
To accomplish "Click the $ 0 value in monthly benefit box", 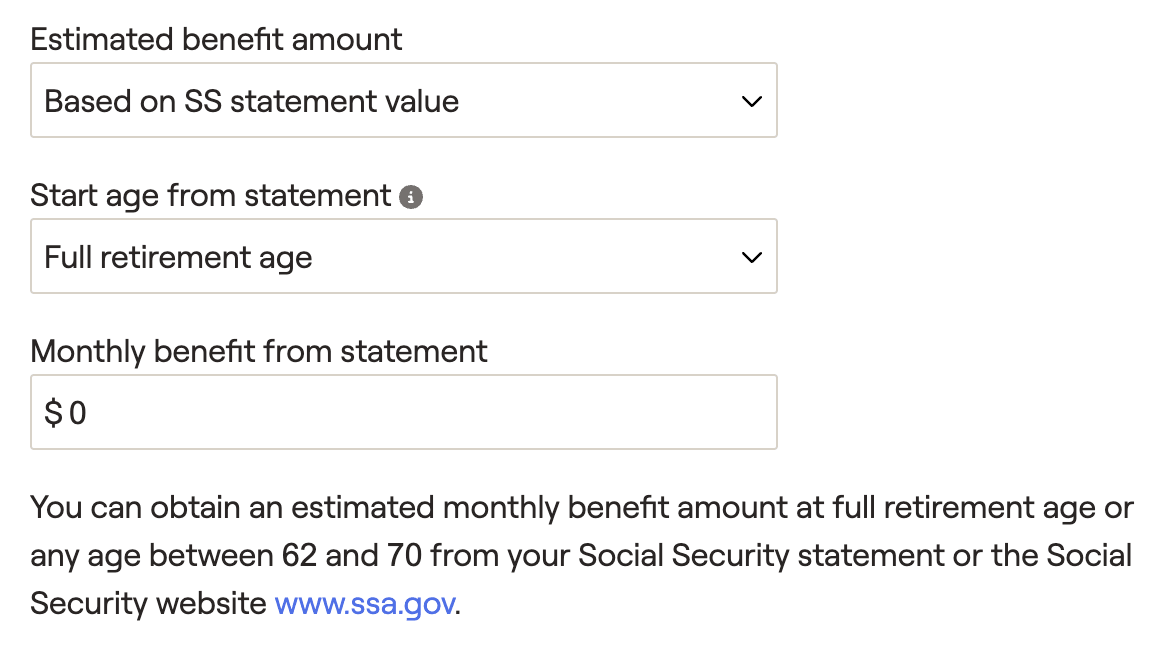I will coord(66,413).
